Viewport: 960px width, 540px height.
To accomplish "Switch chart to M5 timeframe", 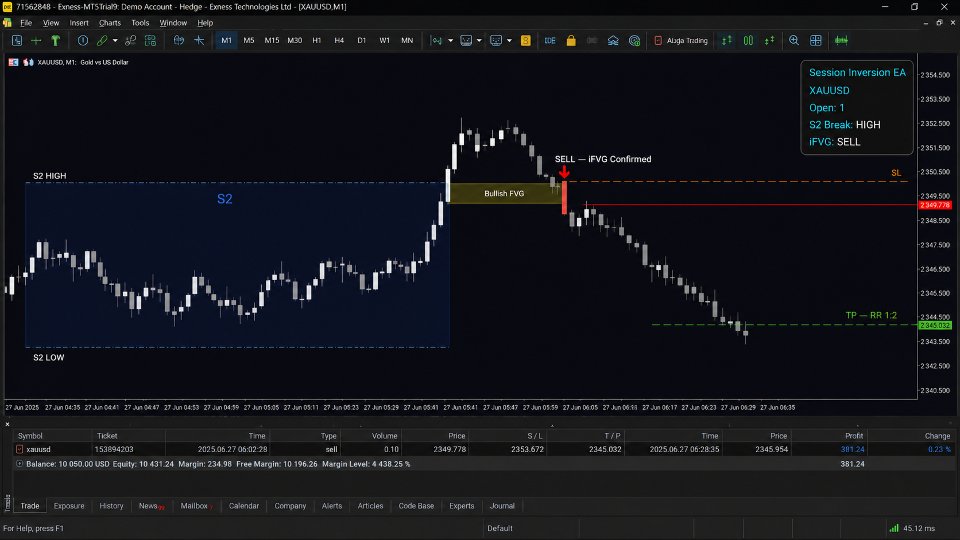I will [x=249, y=40].
